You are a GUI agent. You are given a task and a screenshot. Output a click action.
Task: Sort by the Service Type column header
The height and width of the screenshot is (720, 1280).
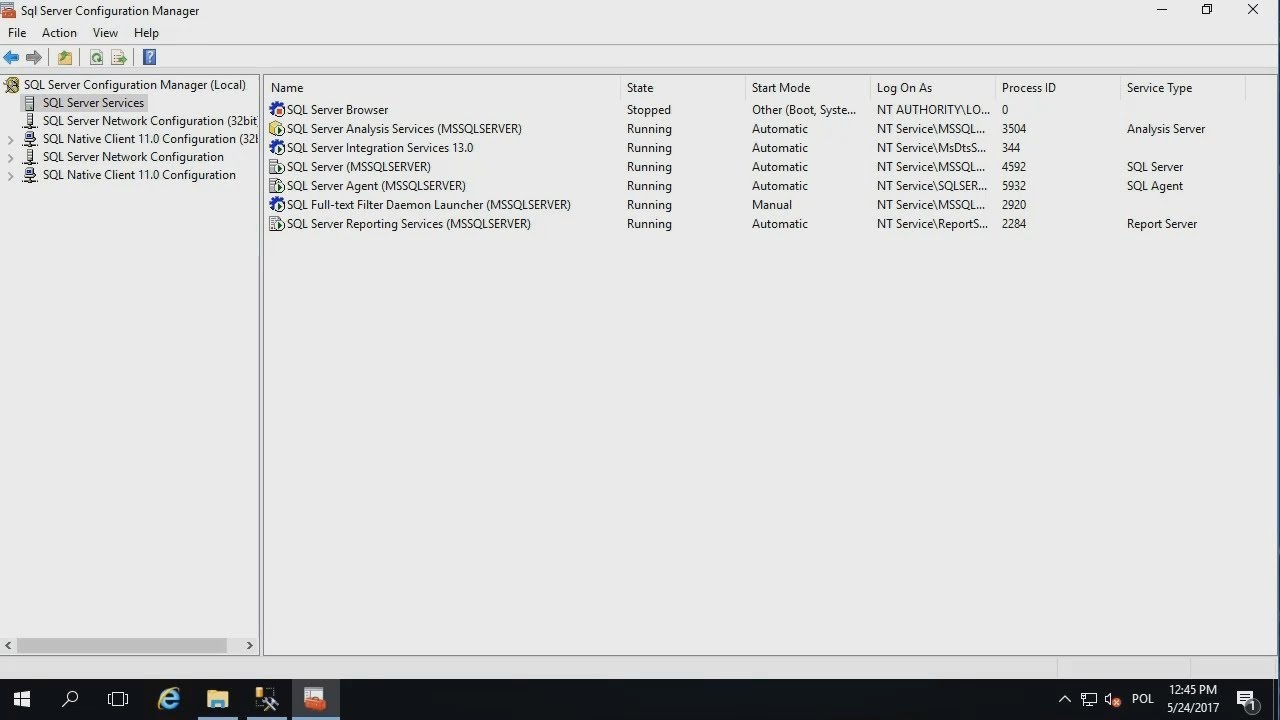1183,88
